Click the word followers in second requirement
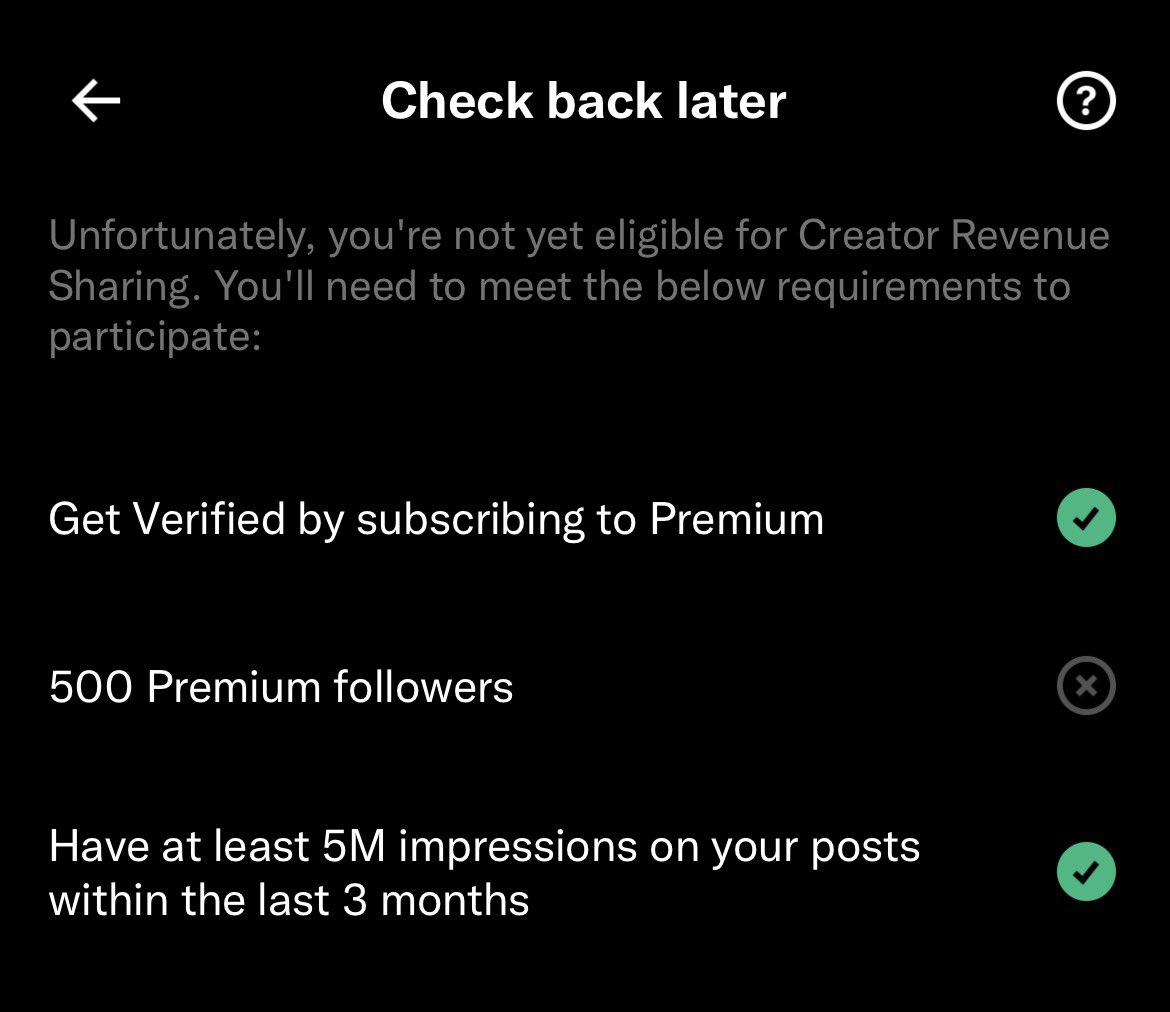Image resolution: width=1170 pixels, height=1012 pixels. click(x=423, y=687)
